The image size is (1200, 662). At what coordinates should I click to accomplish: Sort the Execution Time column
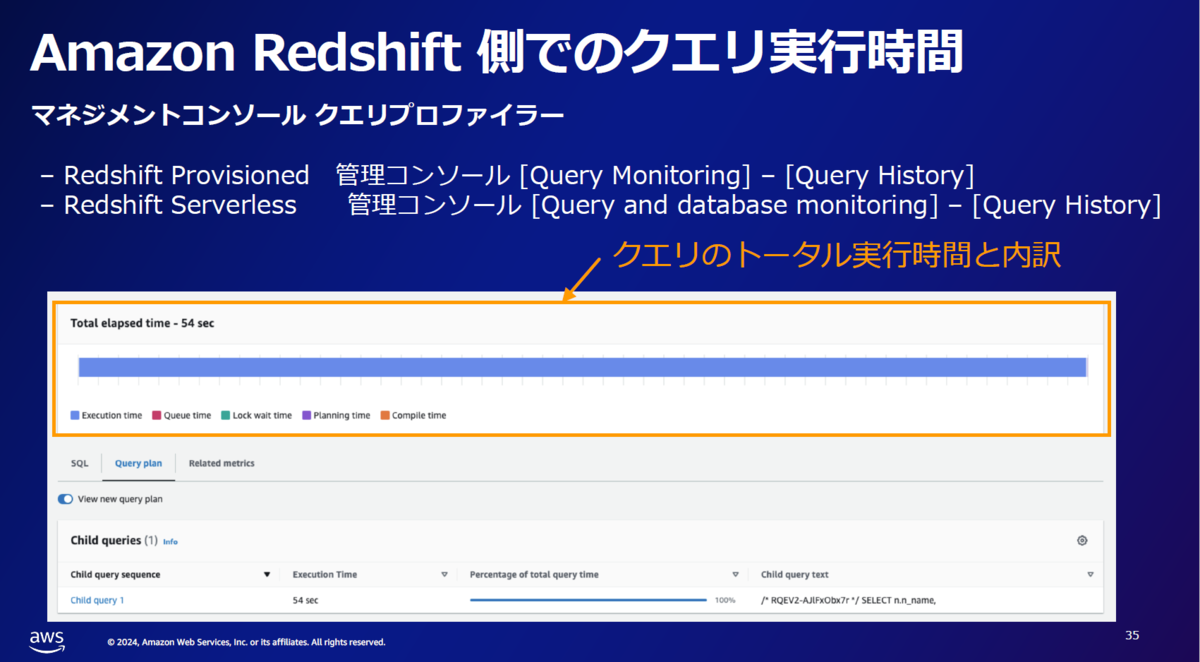point(444,575)
